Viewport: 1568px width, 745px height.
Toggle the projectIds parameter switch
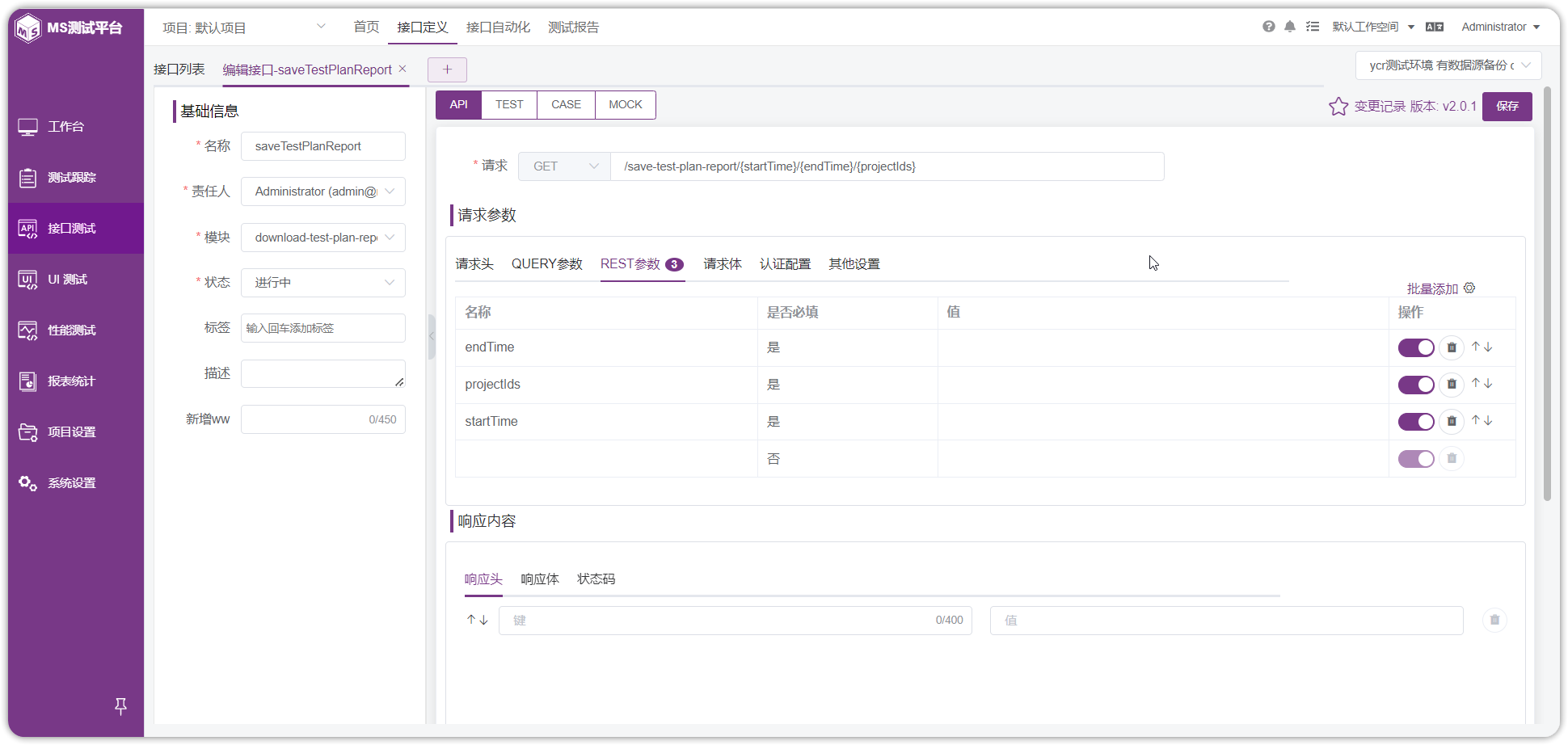(x=1416, y=385)
